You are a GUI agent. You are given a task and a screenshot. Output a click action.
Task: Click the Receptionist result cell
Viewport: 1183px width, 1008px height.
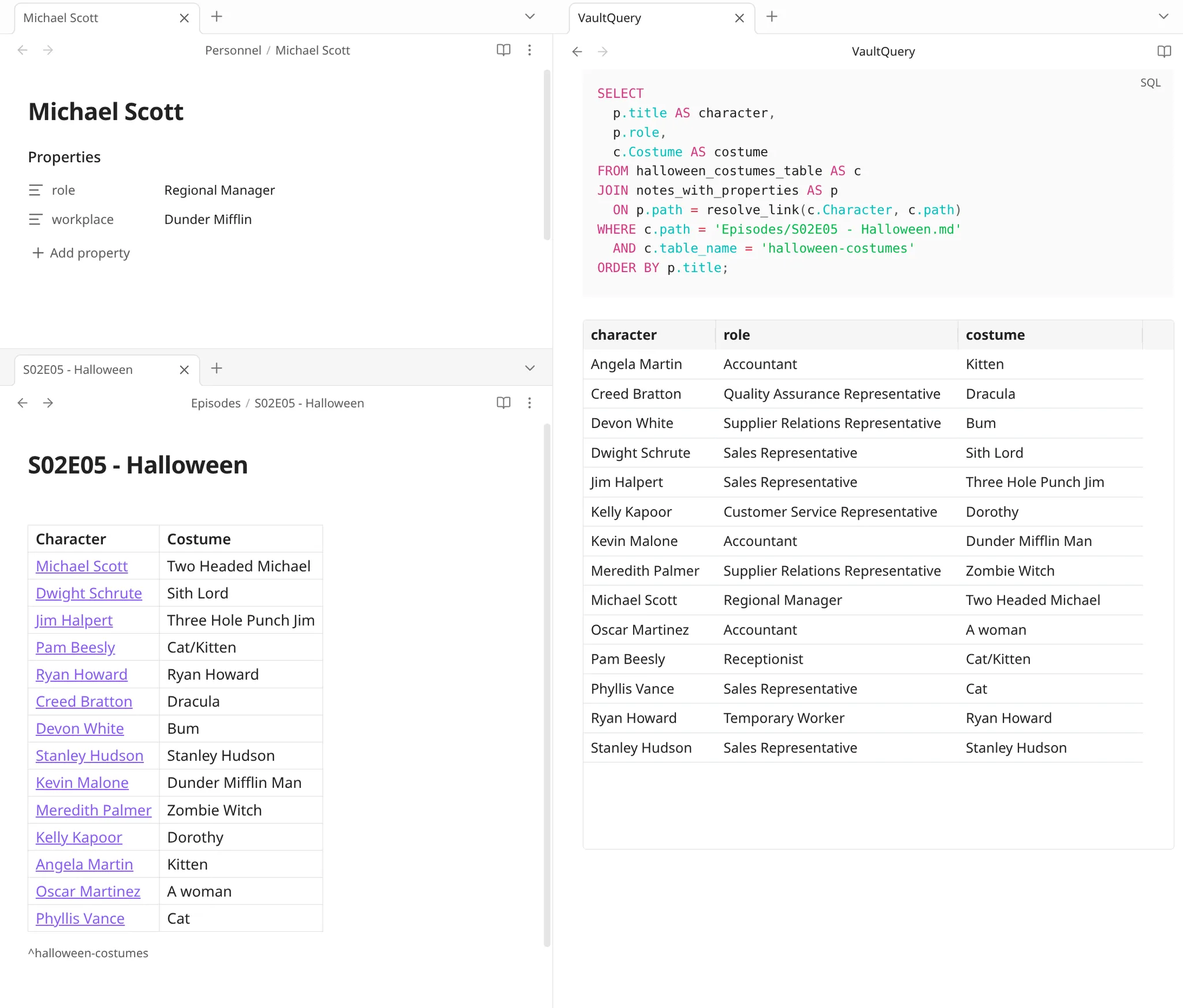tap(836, 660)
